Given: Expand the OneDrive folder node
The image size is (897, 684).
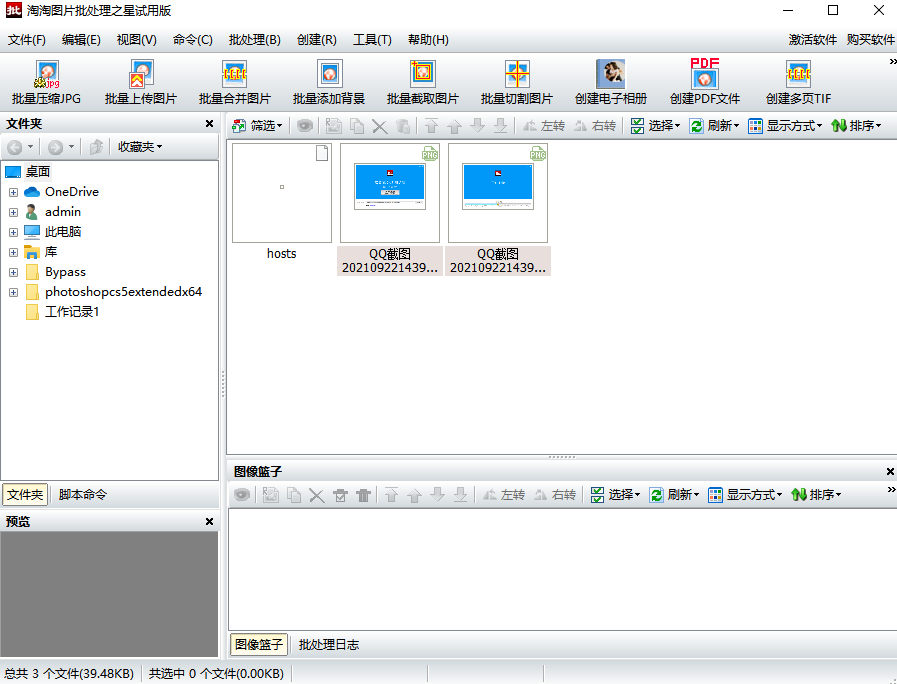Looking at the screenshot, I should [13, 191].
